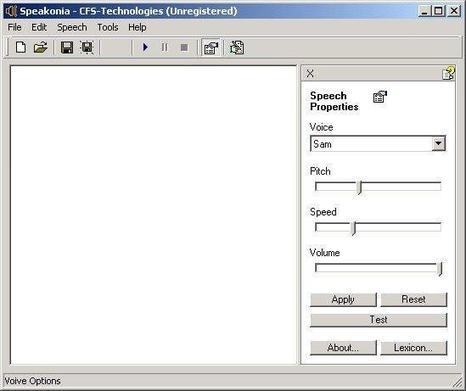Open the help icon in panel header
The height and width of the screenshot is (391, 466).
point(448,73)
